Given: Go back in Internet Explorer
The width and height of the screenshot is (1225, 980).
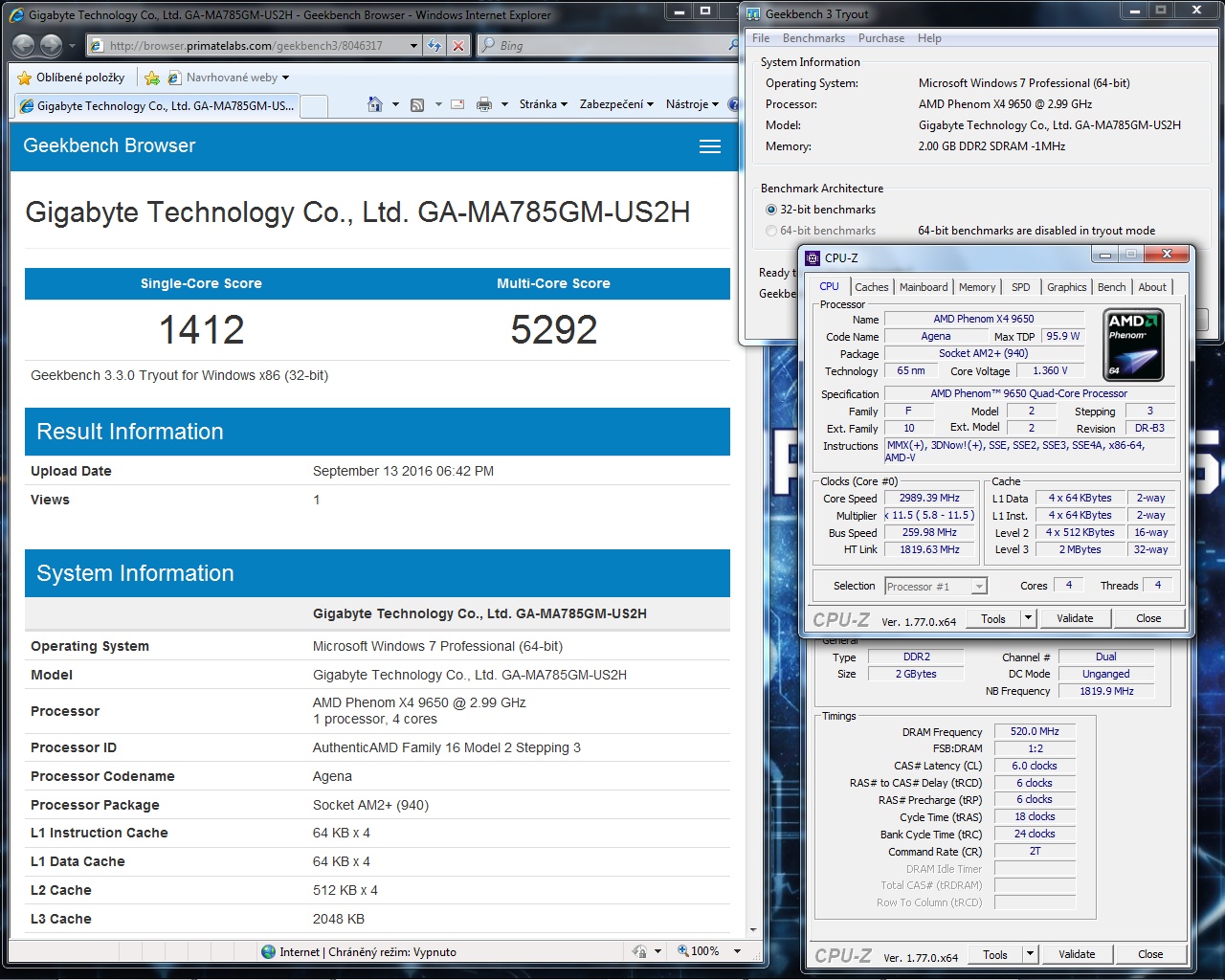Looking at the screenshot, I should 24,45.
